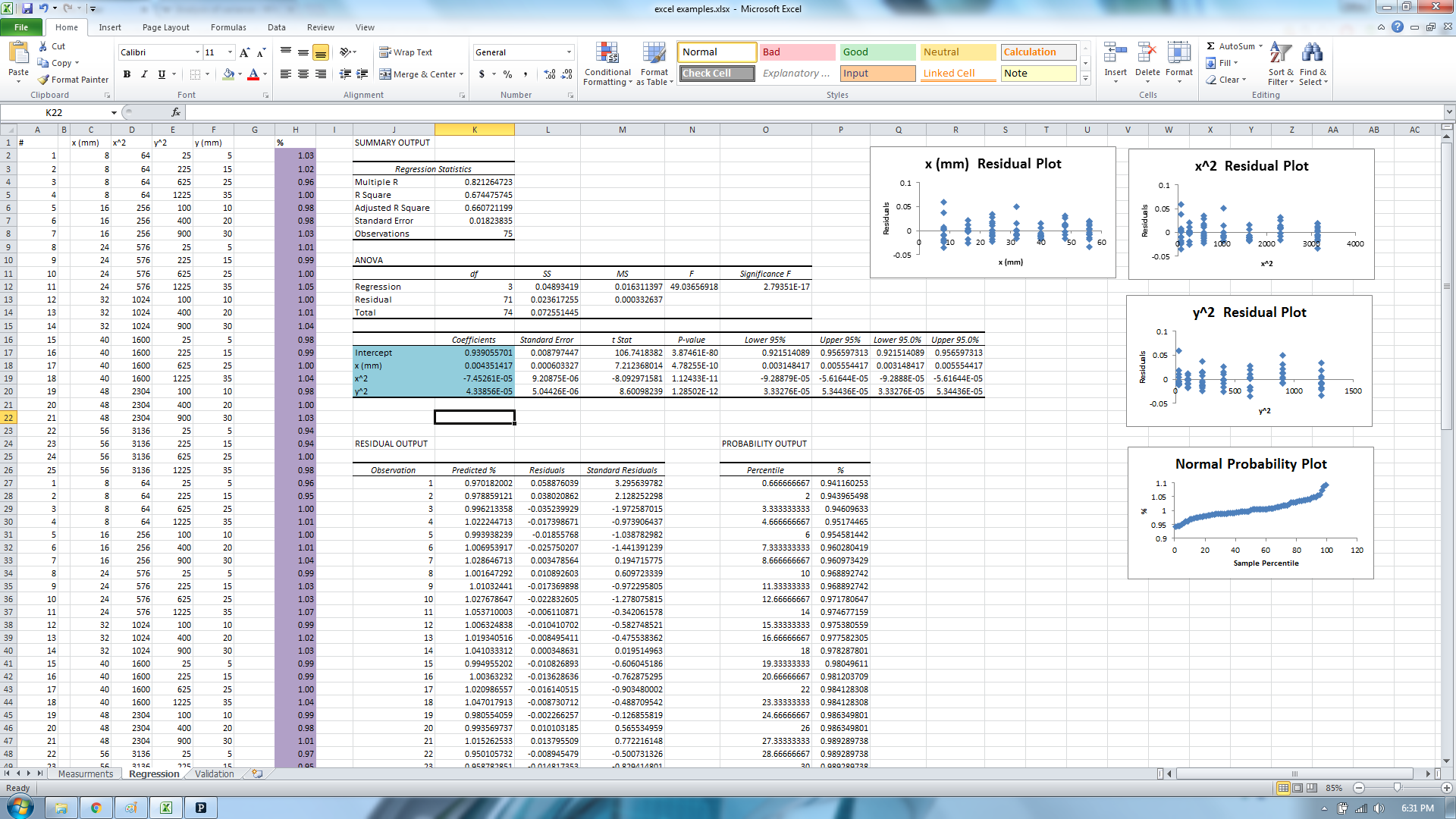1456x819 pixels.
Task: Toggle bottom vertical alignment
Action: [321, 52]
